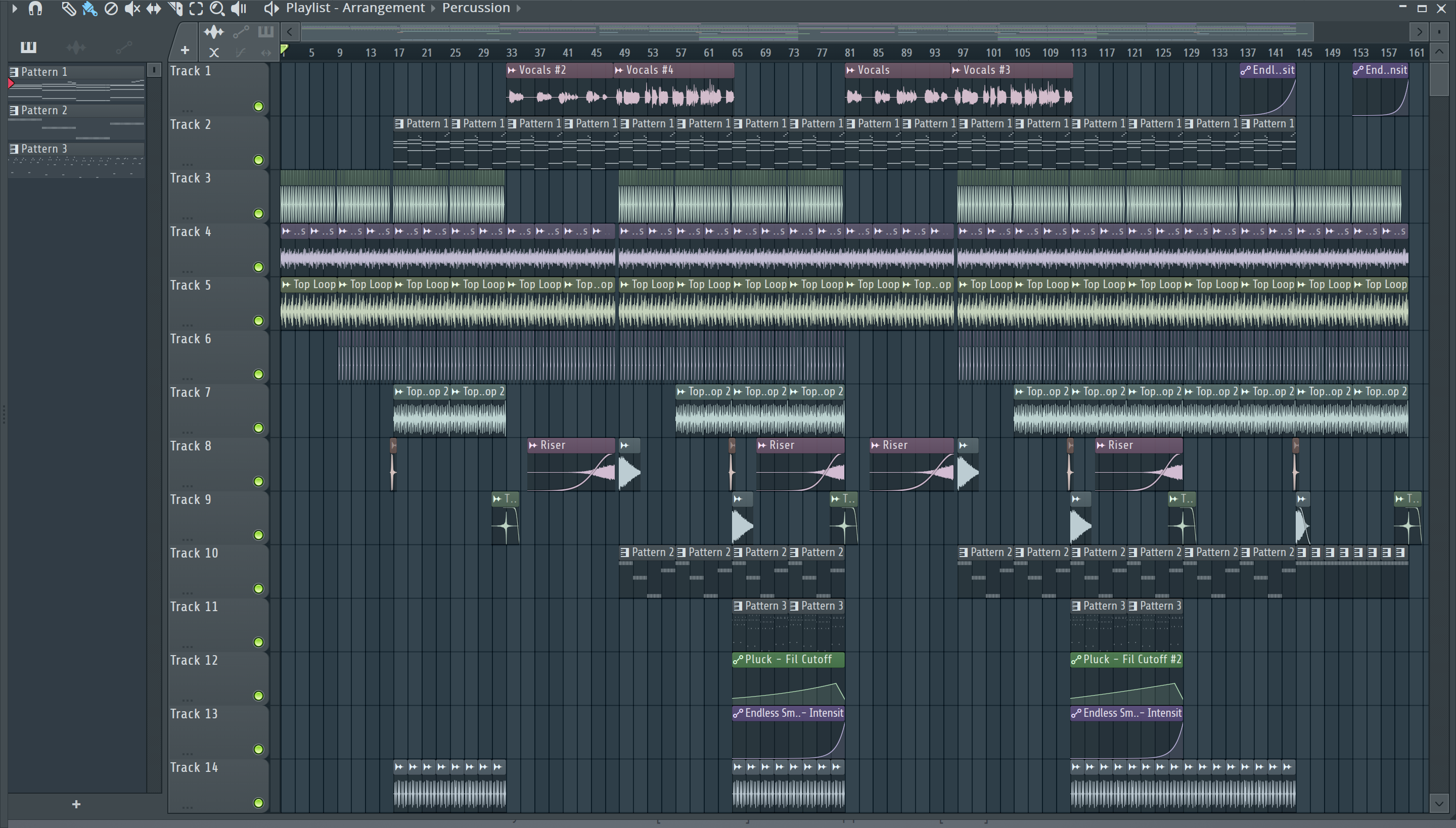Add a new playlist track with plus
The image size is (1456, 828).
185,50
